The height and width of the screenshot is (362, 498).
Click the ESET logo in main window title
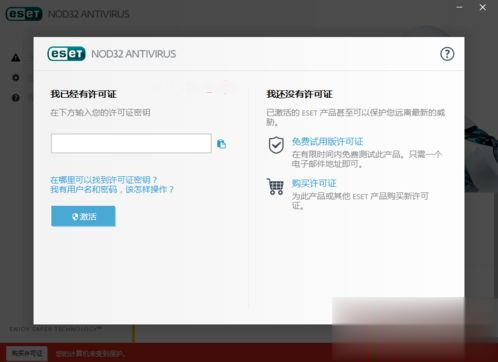point(24,14)
